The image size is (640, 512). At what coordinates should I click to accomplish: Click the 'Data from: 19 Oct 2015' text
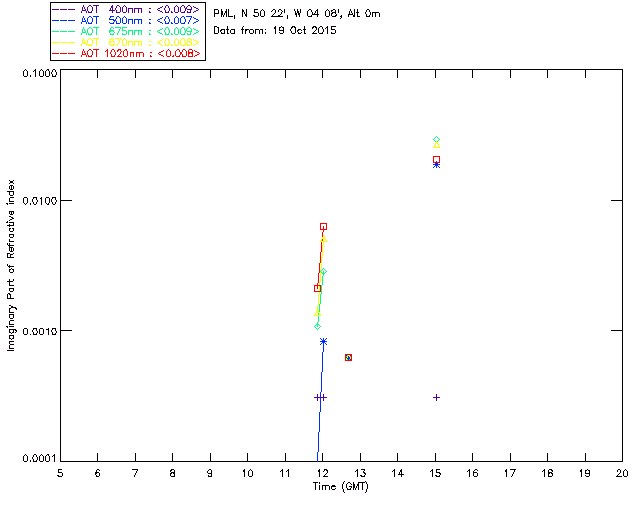point(275,31)
